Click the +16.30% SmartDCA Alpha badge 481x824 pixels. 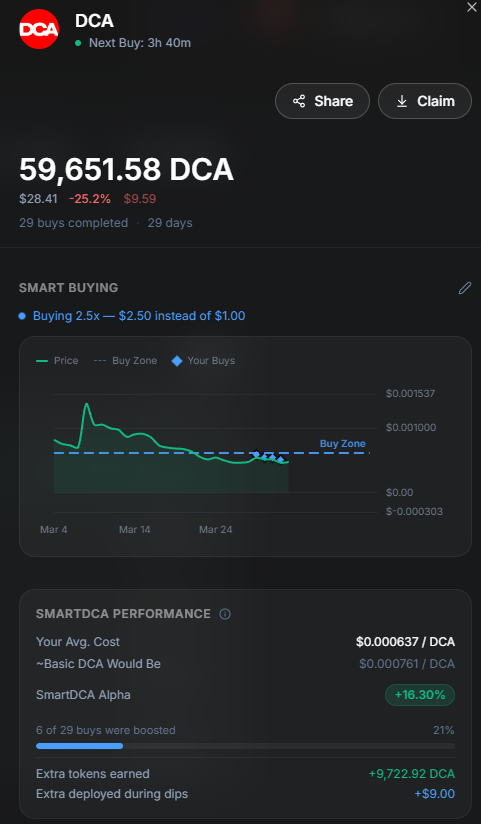[420, 695]
